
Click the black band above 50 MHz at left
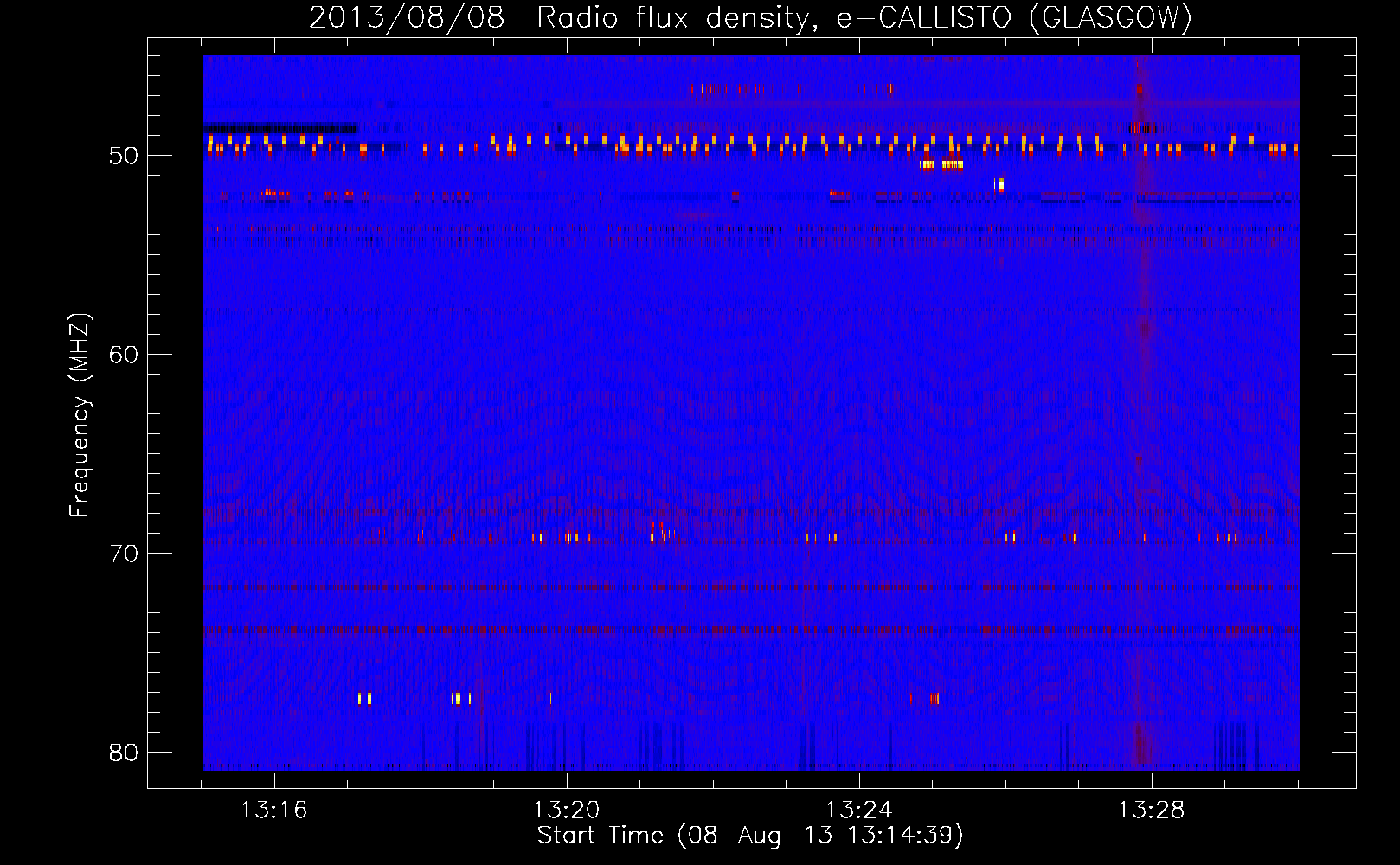280,128
